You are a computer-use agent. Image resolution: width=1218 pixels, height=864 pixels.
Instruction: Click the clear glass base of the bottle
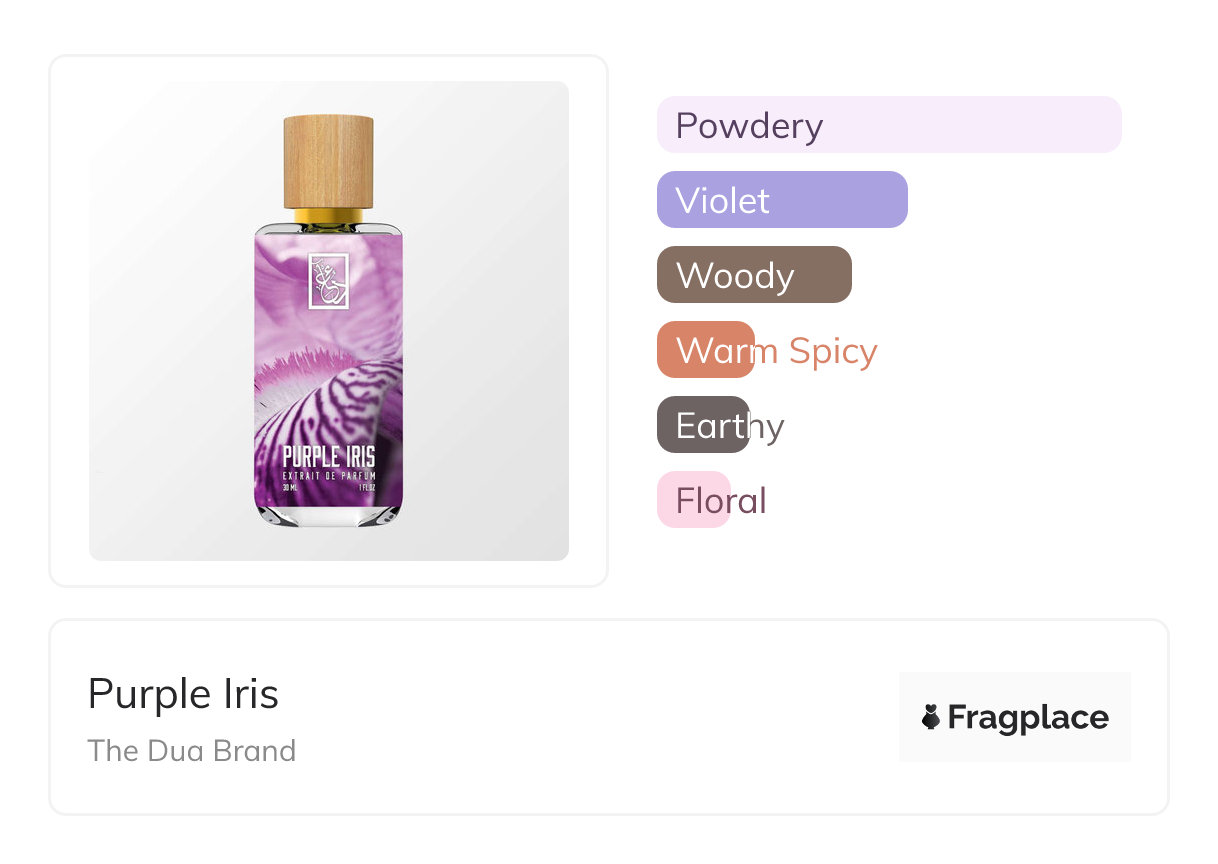pos(328,514)
